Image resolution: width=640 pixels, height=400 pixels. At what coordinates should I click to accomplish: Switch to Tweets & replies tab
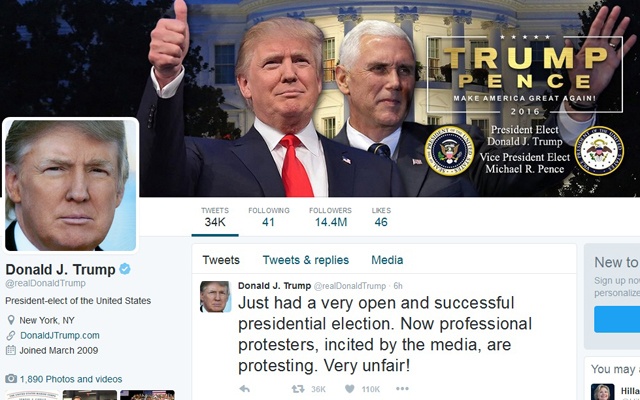click(x=306, y=260)
